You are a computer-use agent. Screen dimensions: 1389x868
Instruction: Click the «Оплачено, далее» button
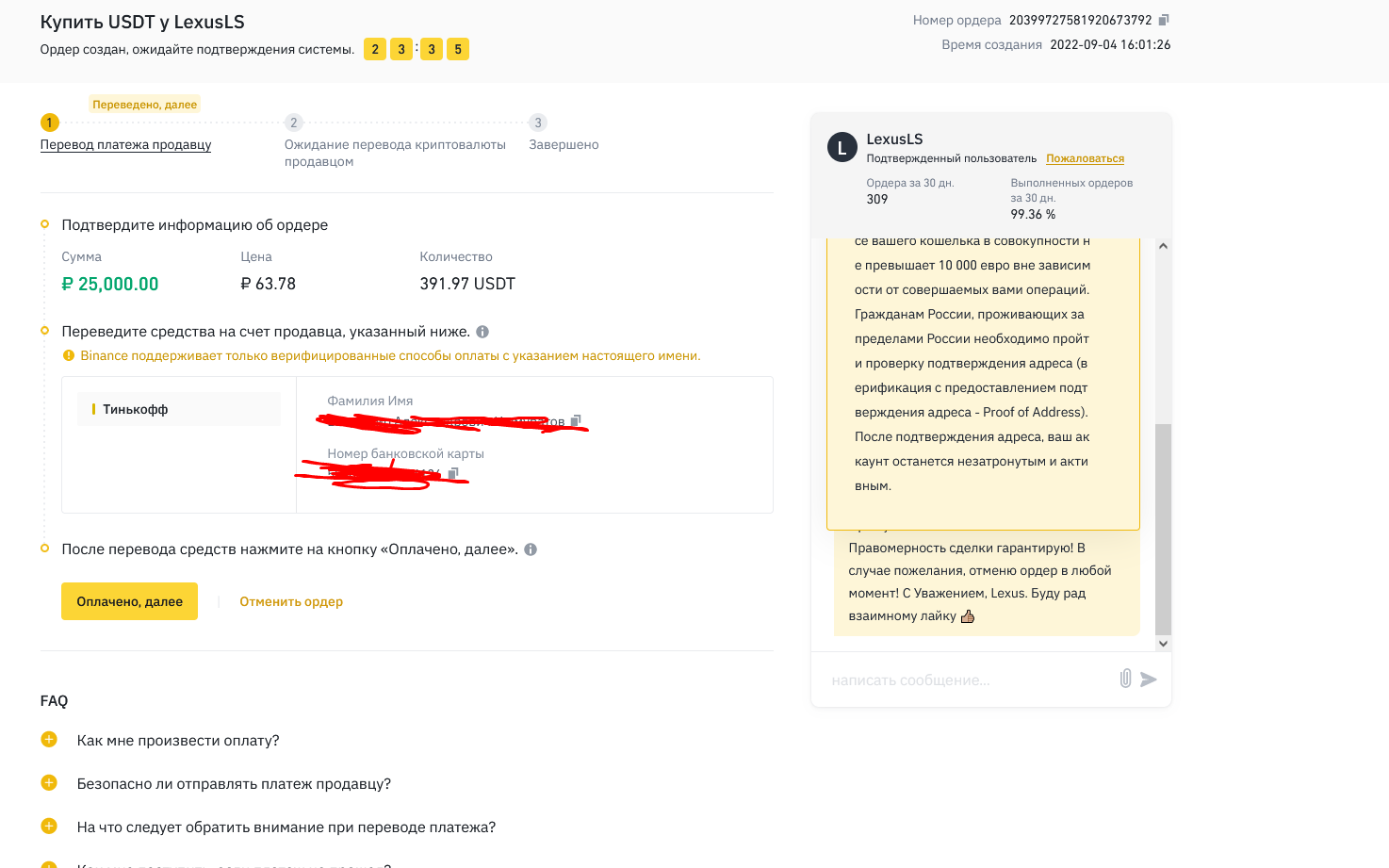129,601
